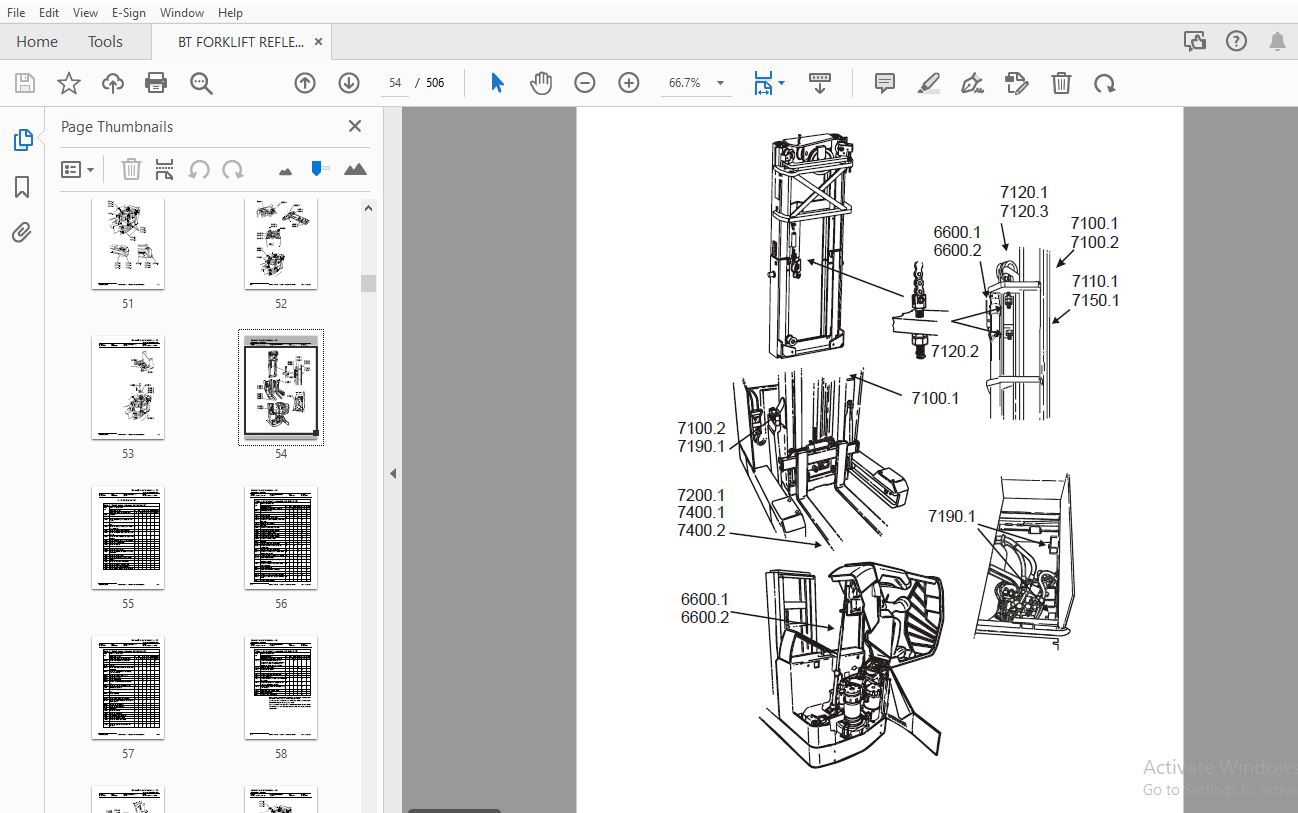The image size is (1298, 813).
Task: Select page 57 thumbnail
Action: tap(128, 687)
